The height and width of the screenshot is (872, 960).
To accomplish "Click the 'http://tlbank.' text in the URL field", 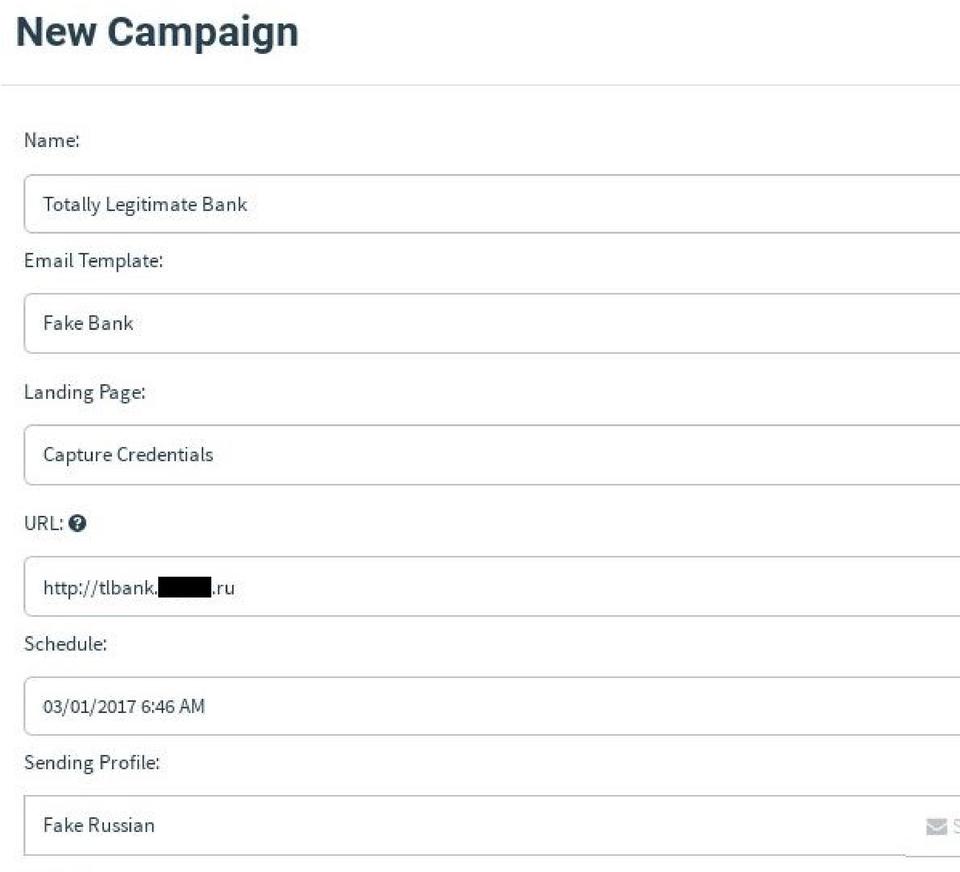I will click(99, 588).
